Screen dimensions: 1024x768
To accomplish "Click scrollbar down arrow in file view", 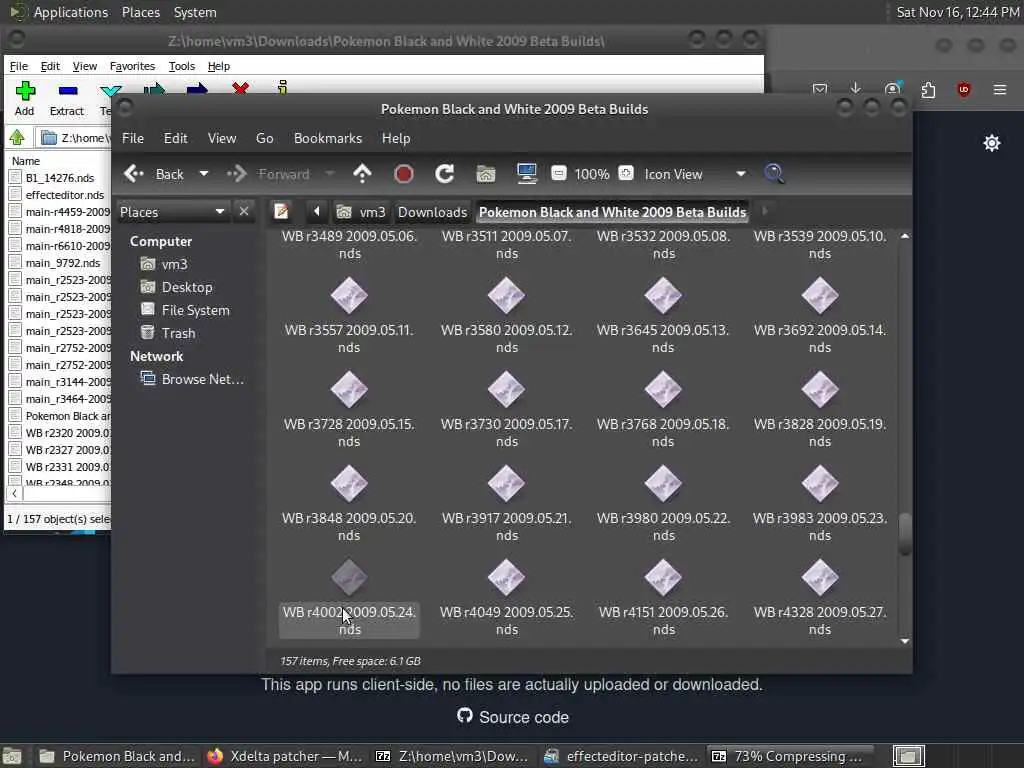I will click(904, 641).
